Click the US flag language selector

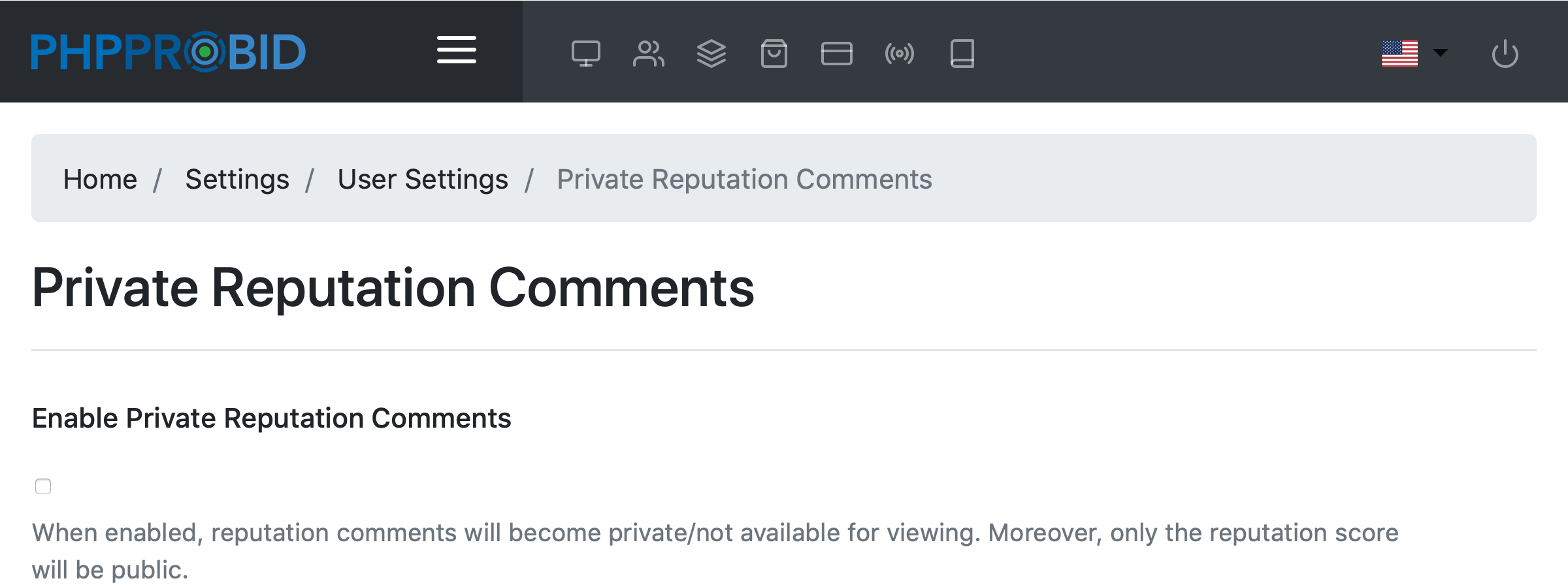(1399, 54)
